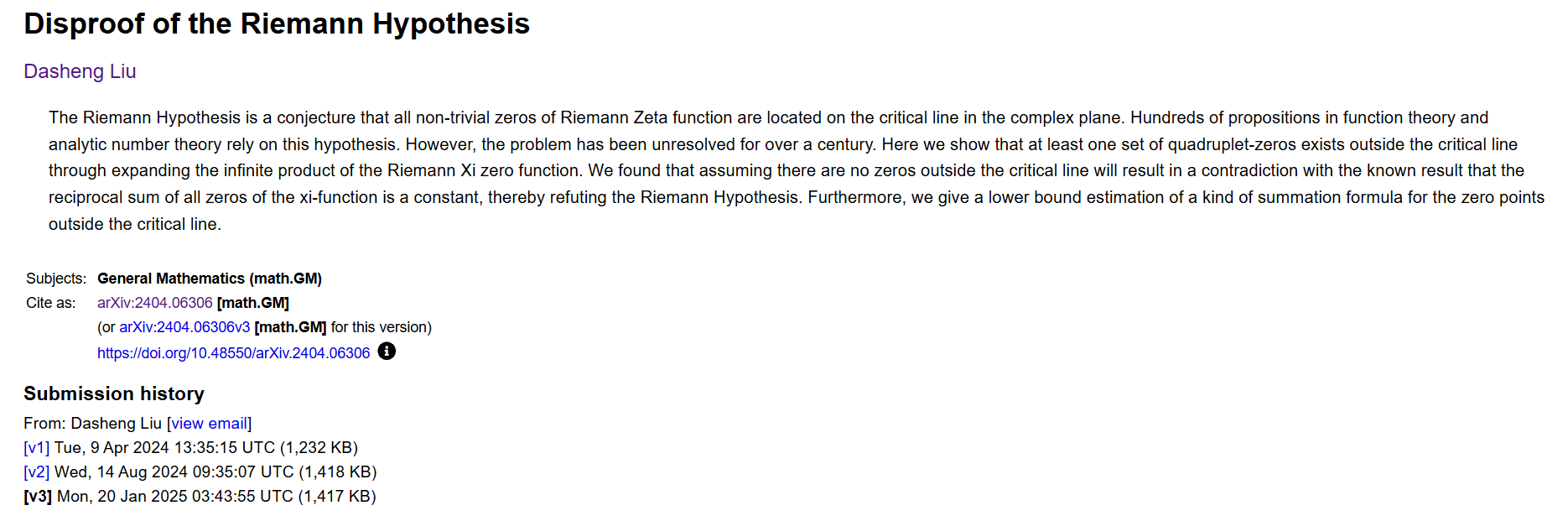Screen dimensions: 1568x521
Task: Click the General Mathematics (math.GM) subject
Action: (210, 279)
